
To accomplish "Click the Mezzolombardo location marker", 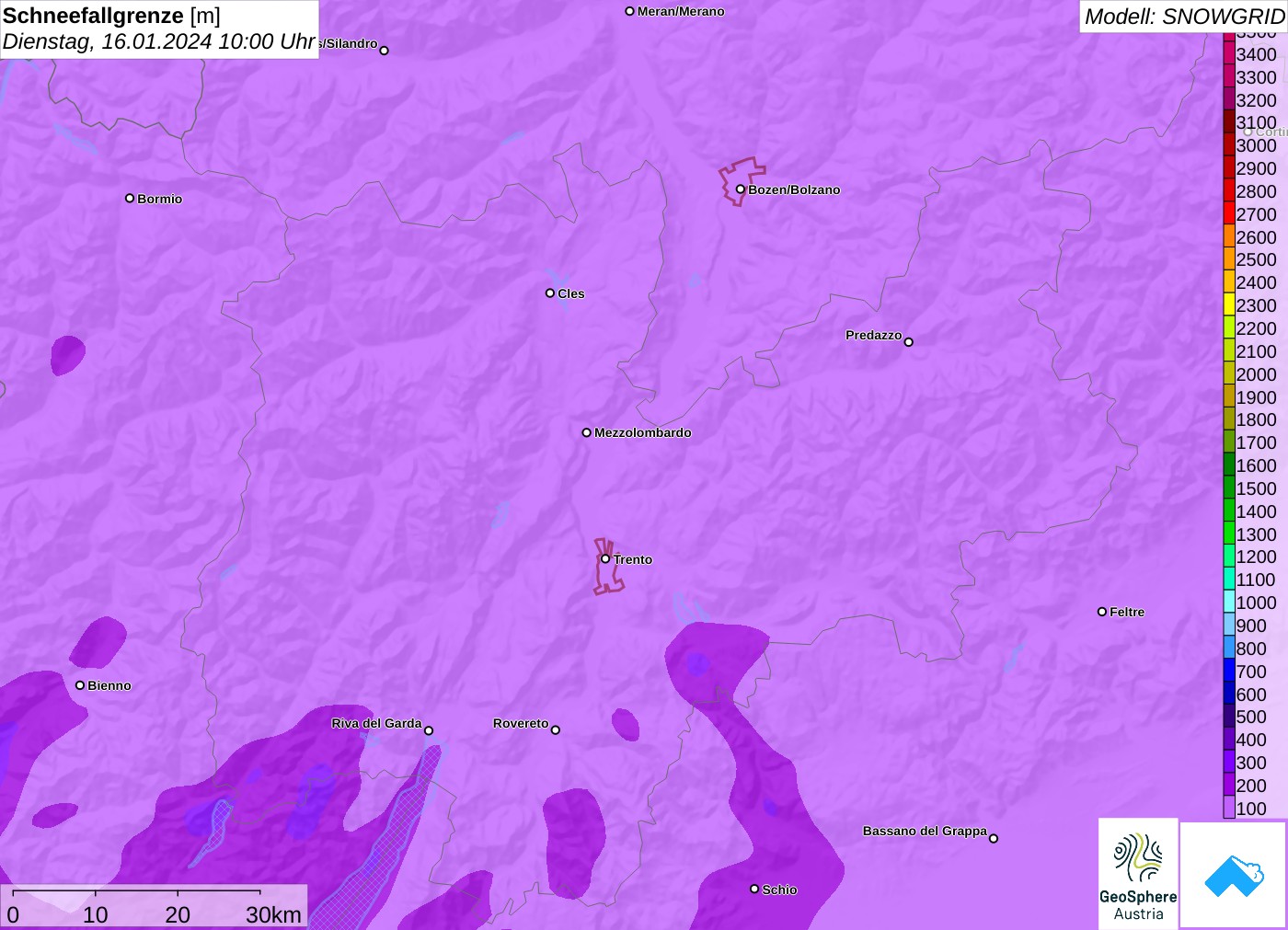I will click(x=587, y=432).
